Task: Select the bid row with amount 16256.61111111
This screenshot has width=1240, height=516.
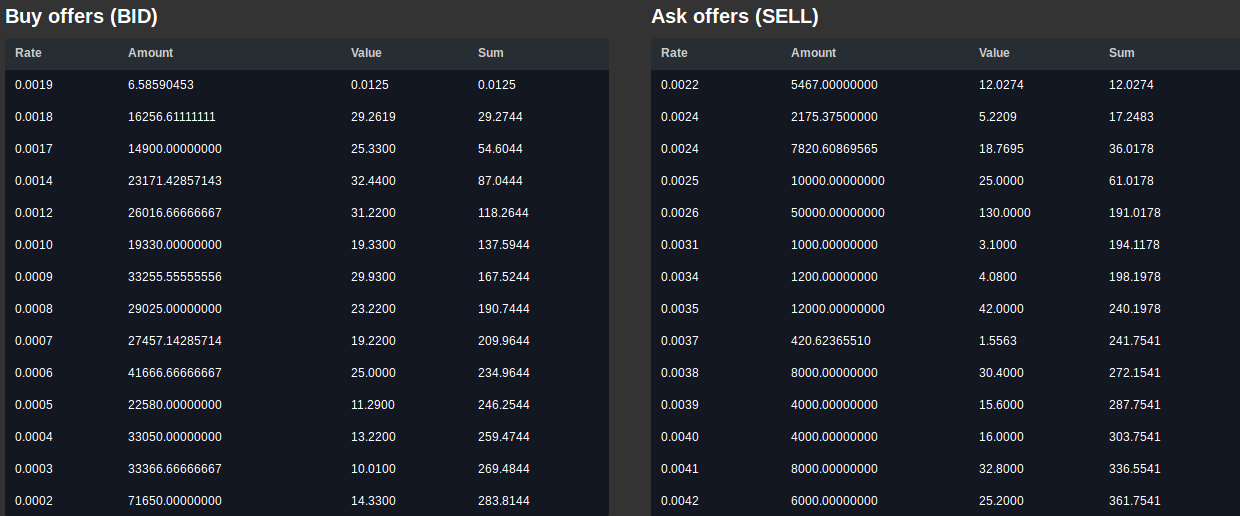Action: [307, 117]
